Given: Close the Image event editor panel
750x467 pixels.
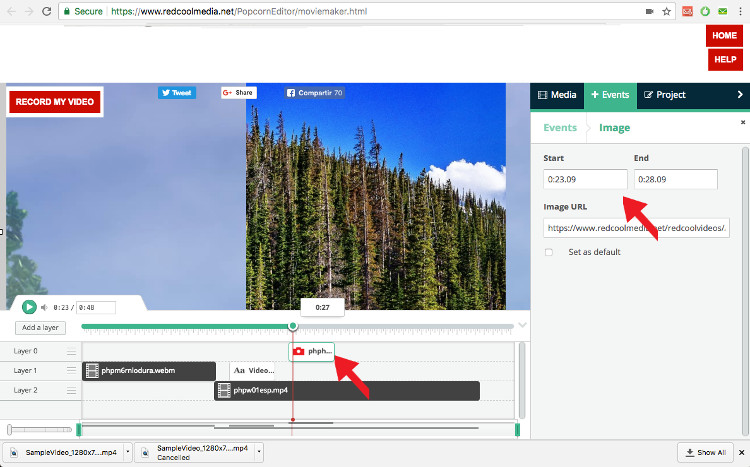Looking at the screenshot, I should tap(742, 122).
